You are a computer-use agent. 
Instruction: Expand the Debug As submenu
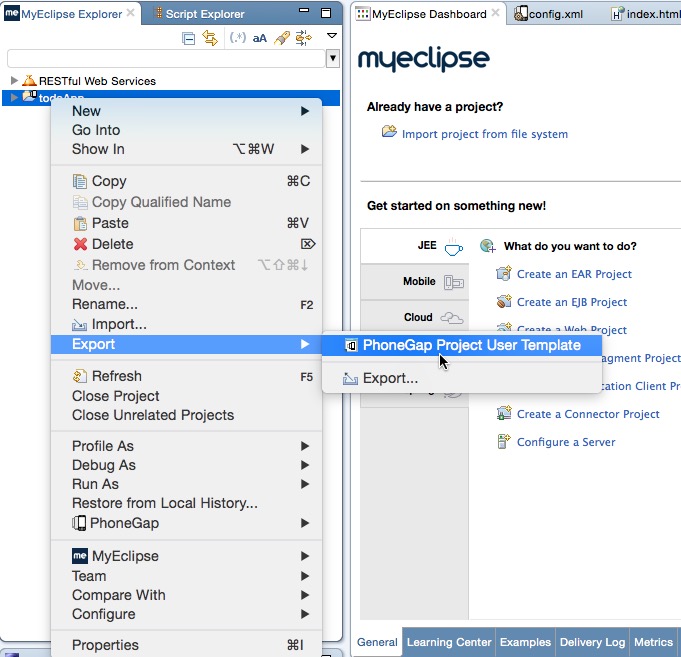click(x=186, y=465)
